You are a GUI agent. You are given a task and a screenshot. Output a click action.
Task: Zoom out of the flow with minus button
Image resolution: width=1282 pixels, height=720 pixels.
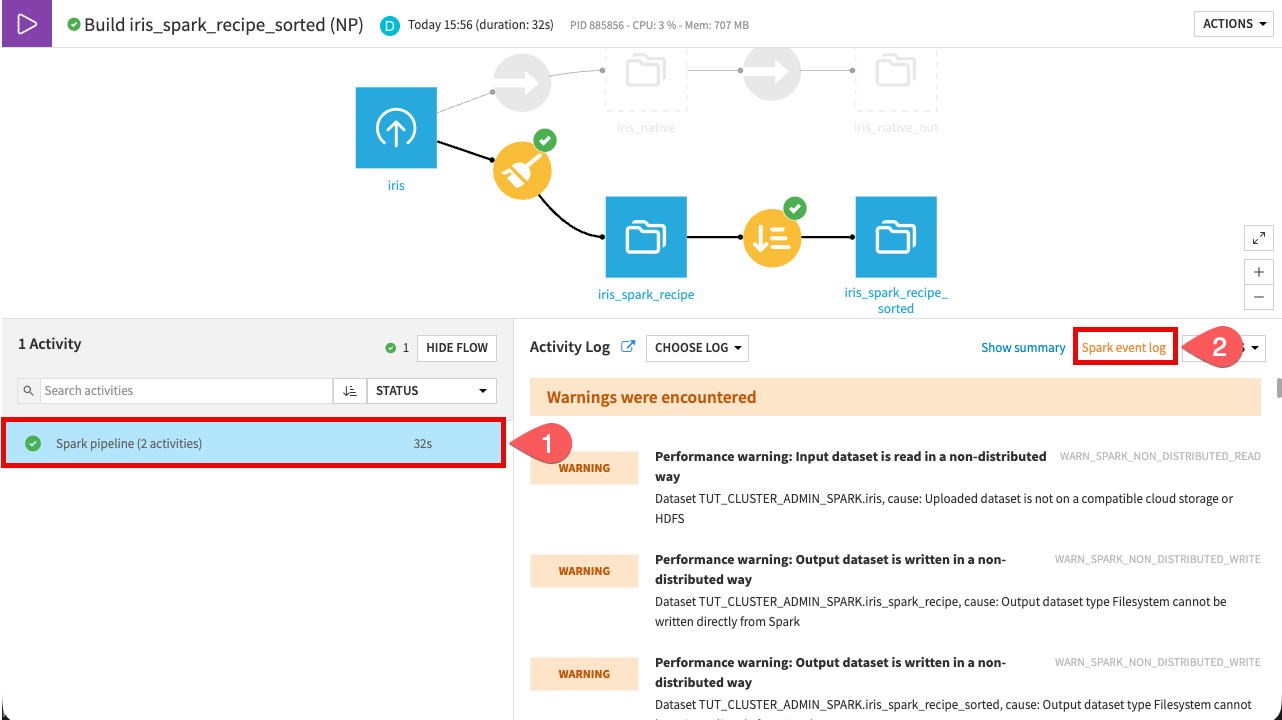point(1259,297)
